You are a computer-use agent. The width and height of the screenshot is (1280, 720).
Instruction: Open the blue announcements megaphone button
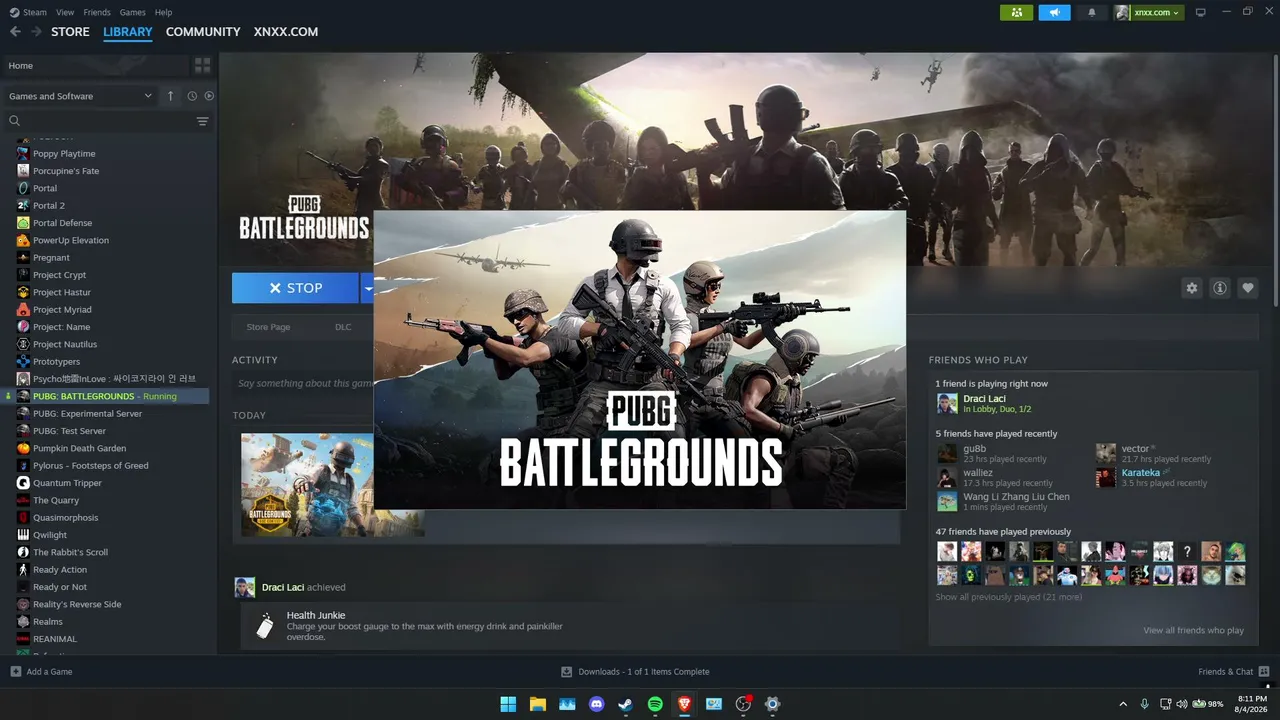click(1054, 12)
